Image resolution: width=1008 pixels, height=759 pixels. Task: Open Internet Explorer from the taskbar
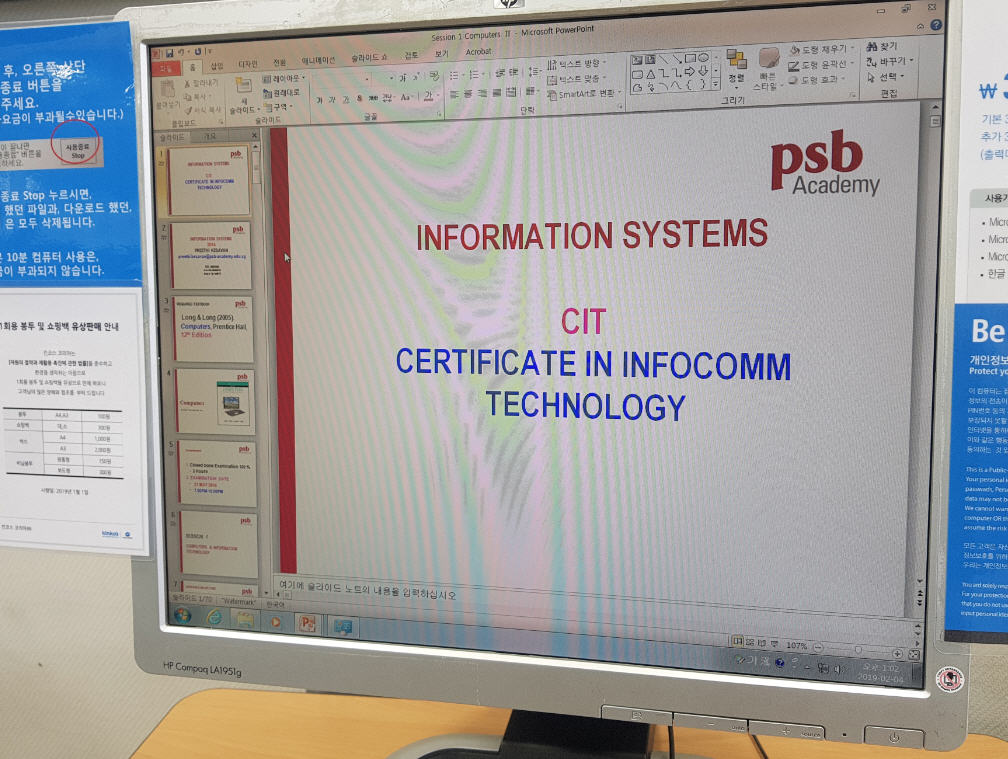tap(215, 618)
